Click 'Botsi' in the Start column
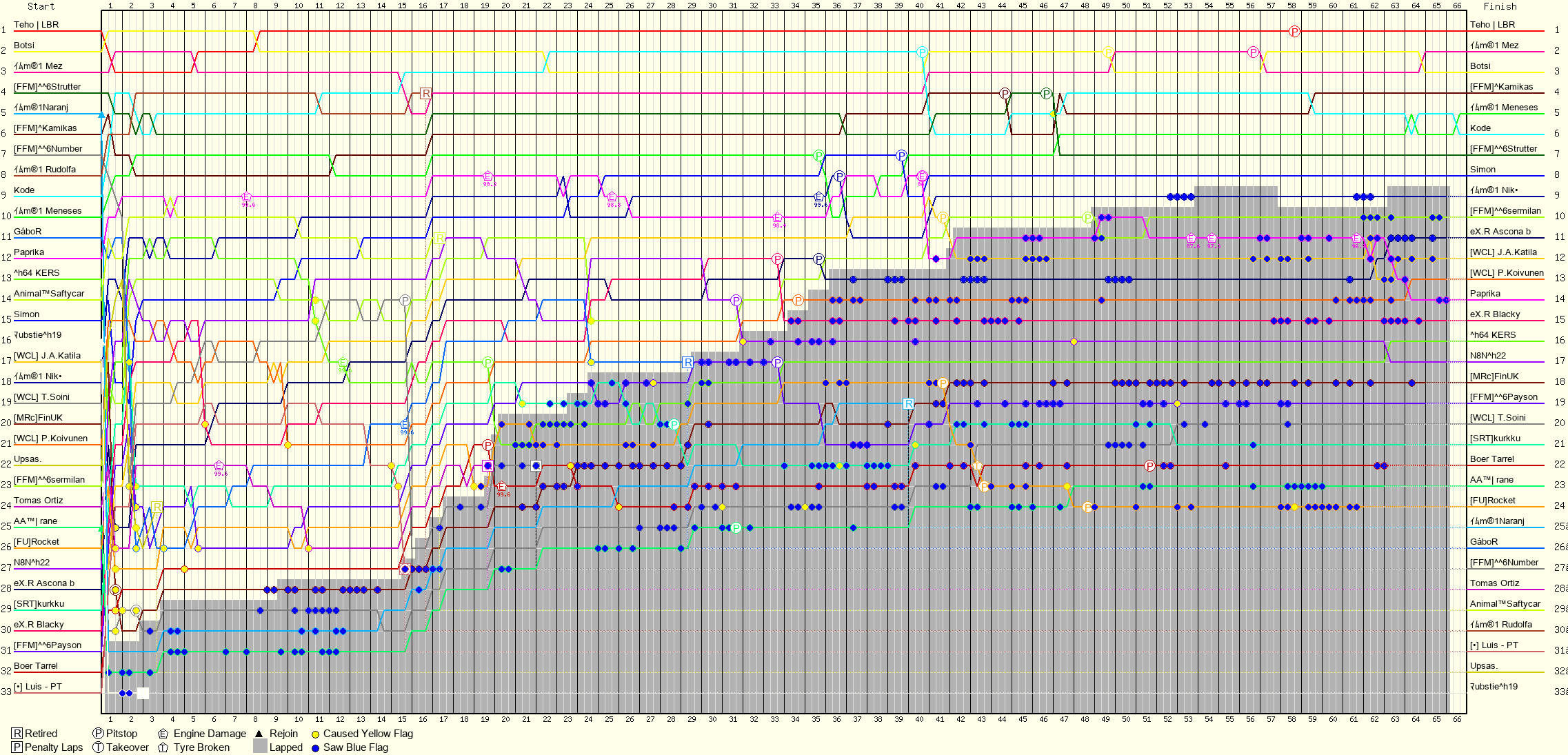 (24, 46)
